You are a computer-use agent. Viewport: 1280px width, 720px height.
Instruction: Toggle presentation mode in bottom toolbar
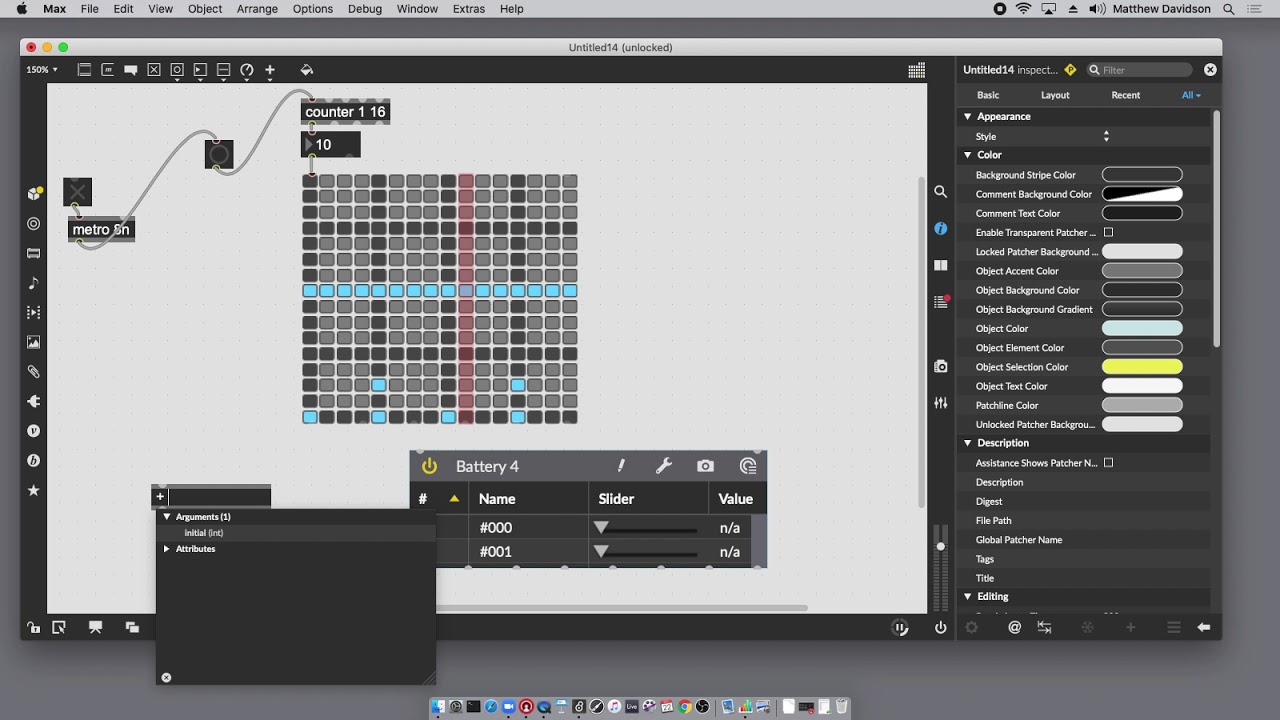tap(95, 627)
